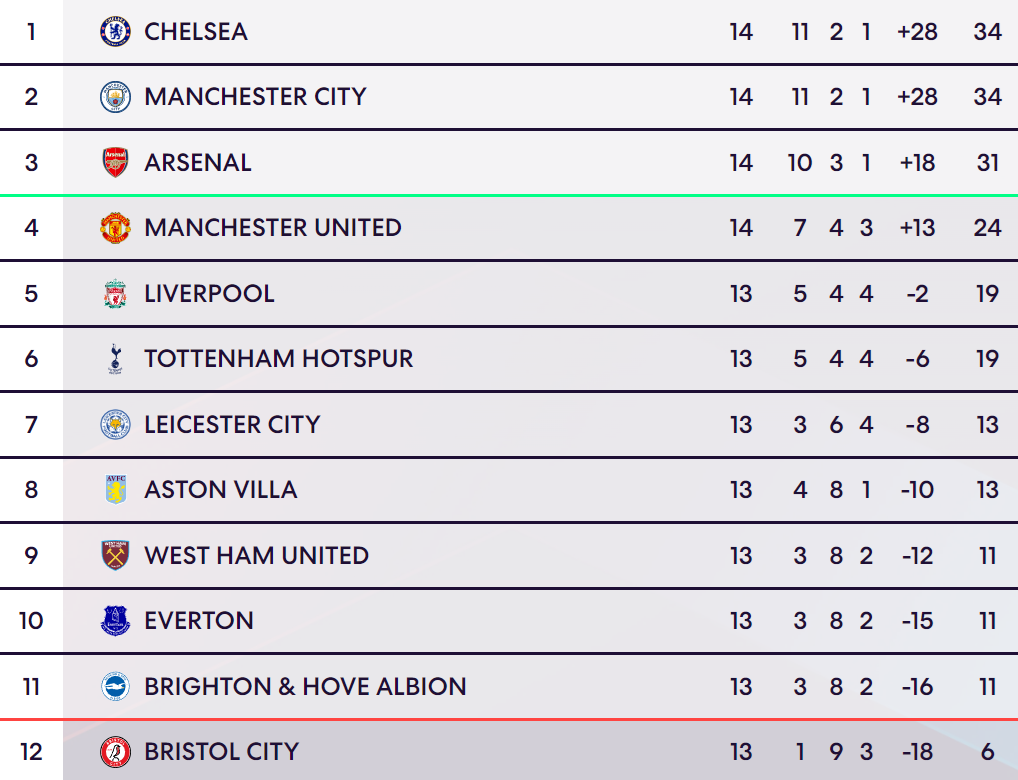
Task: Click the Leicester City club crest
Action: (x=115, y=425)
